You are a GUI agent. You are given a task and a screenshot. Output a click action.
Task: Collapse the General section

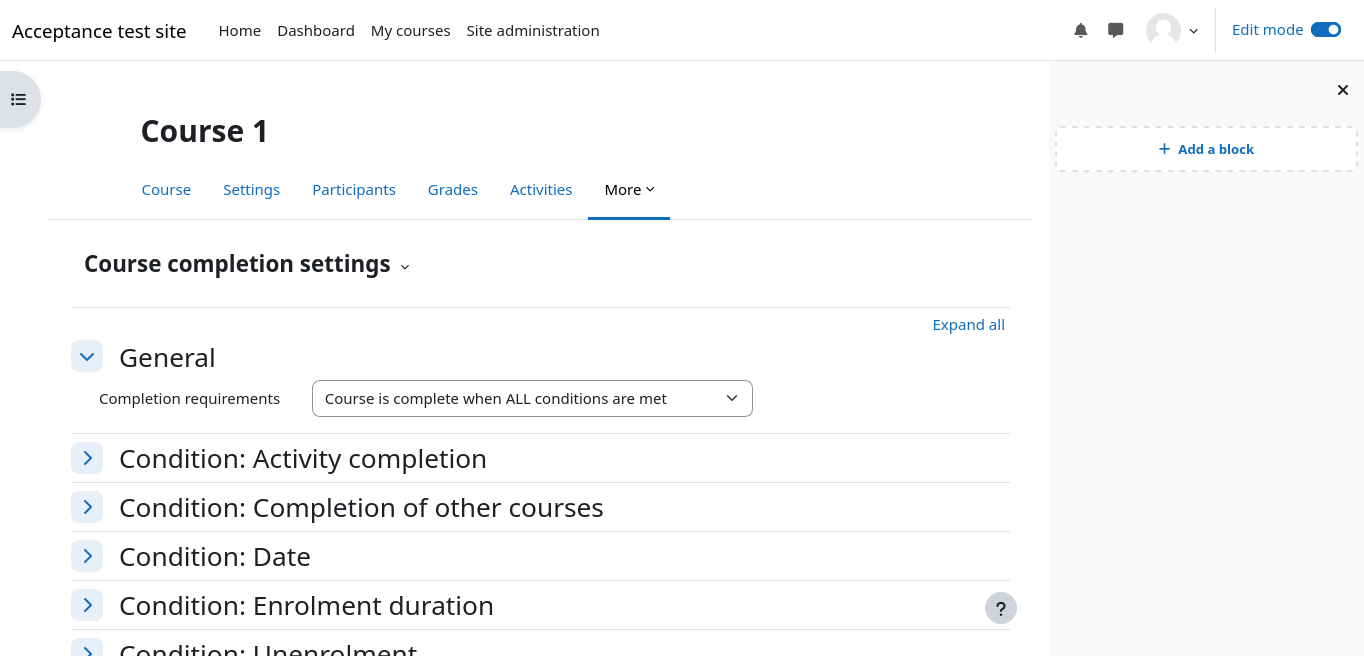(x=87, y=356)
